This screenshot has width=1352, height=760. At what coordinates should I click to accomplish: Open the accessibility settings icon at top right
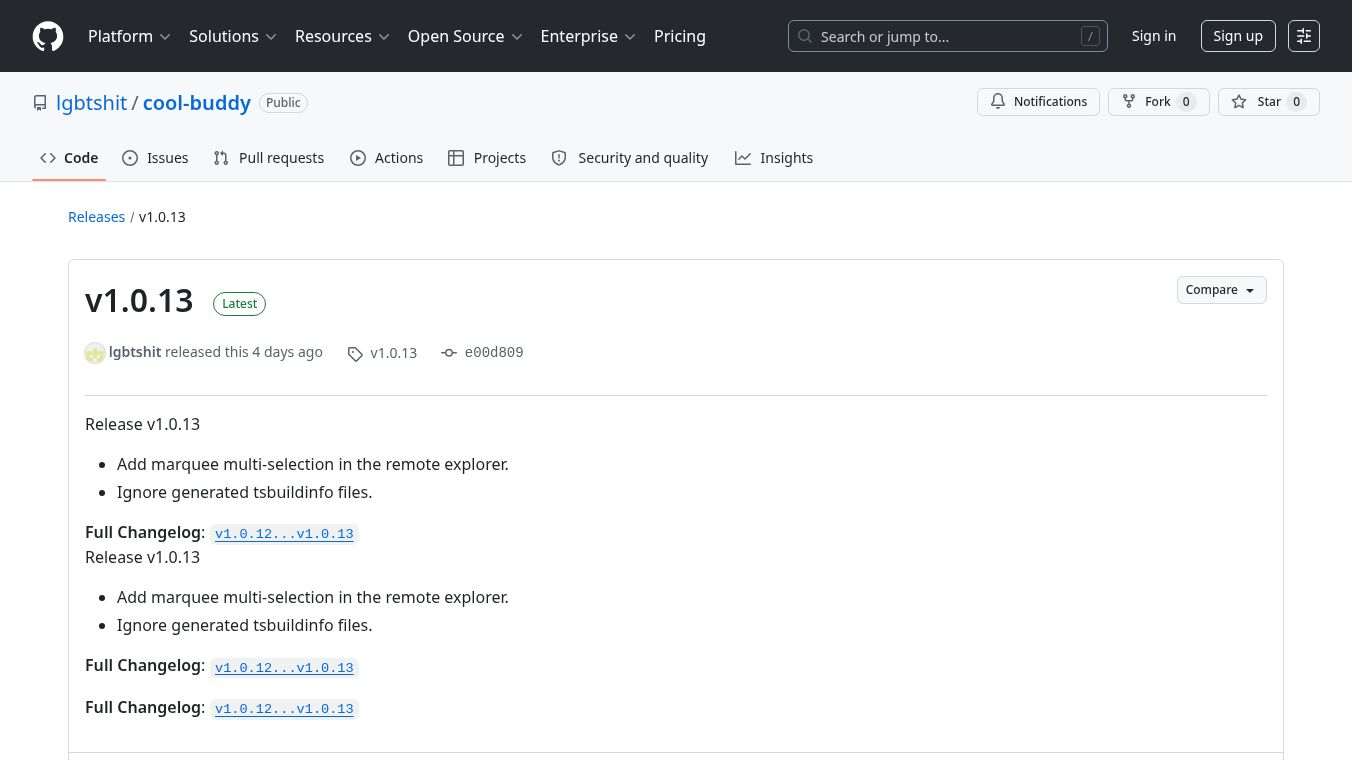tap(1304, 36)
